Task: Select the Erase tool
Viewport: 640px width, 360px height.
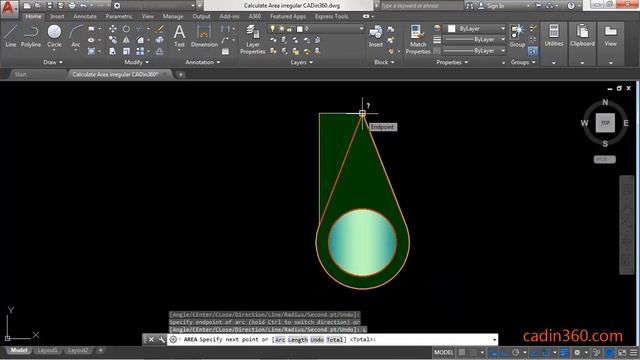Action: click(160, 29)
